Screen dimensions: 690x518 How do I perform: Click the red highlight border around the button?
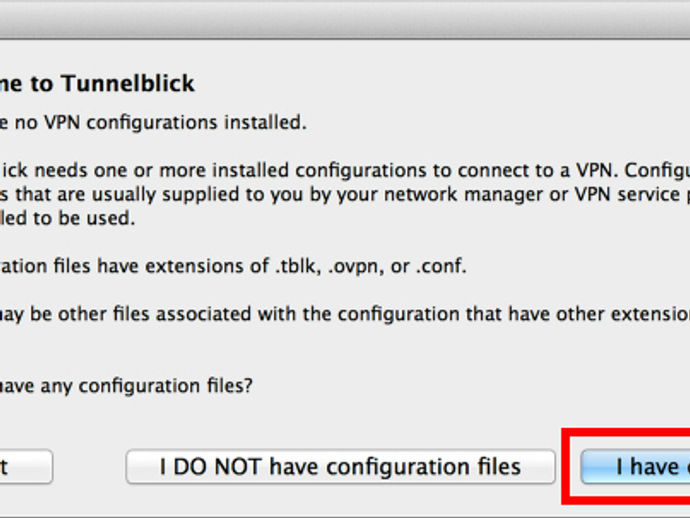pos(565,467)
